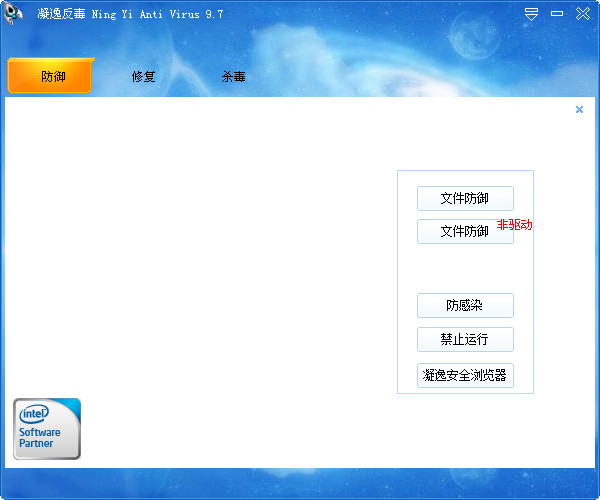Open the title bar dropdown menu icon
The image size is (600, 500).
[x=531, y=14]
